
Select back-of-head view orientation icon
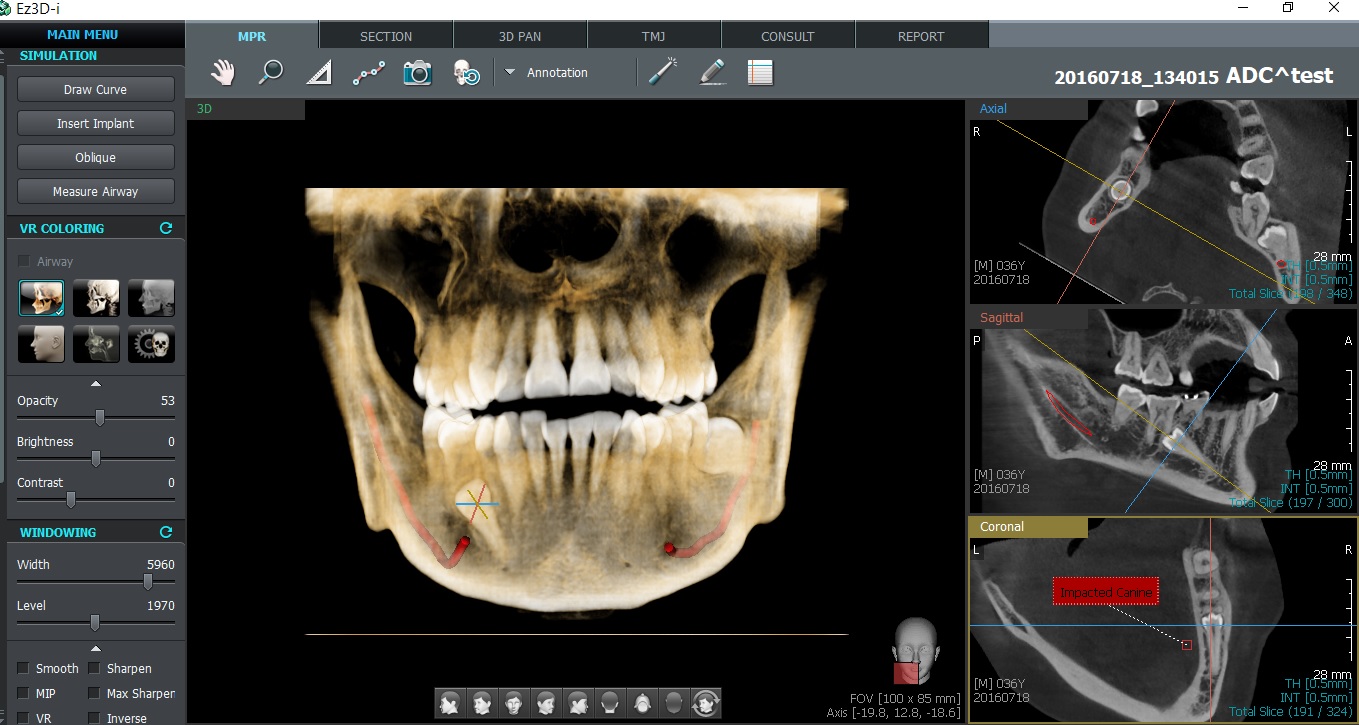tap(610, 703)
